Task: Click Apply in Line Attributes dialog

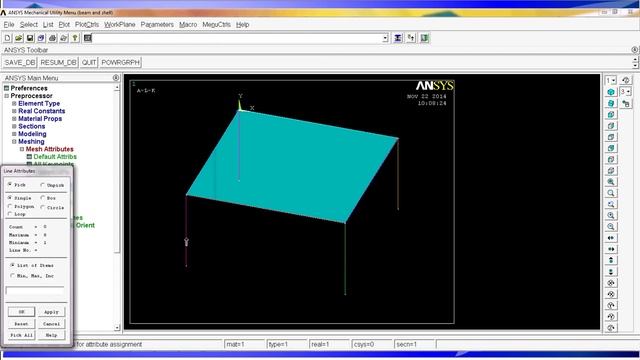Action: (51, 312)
